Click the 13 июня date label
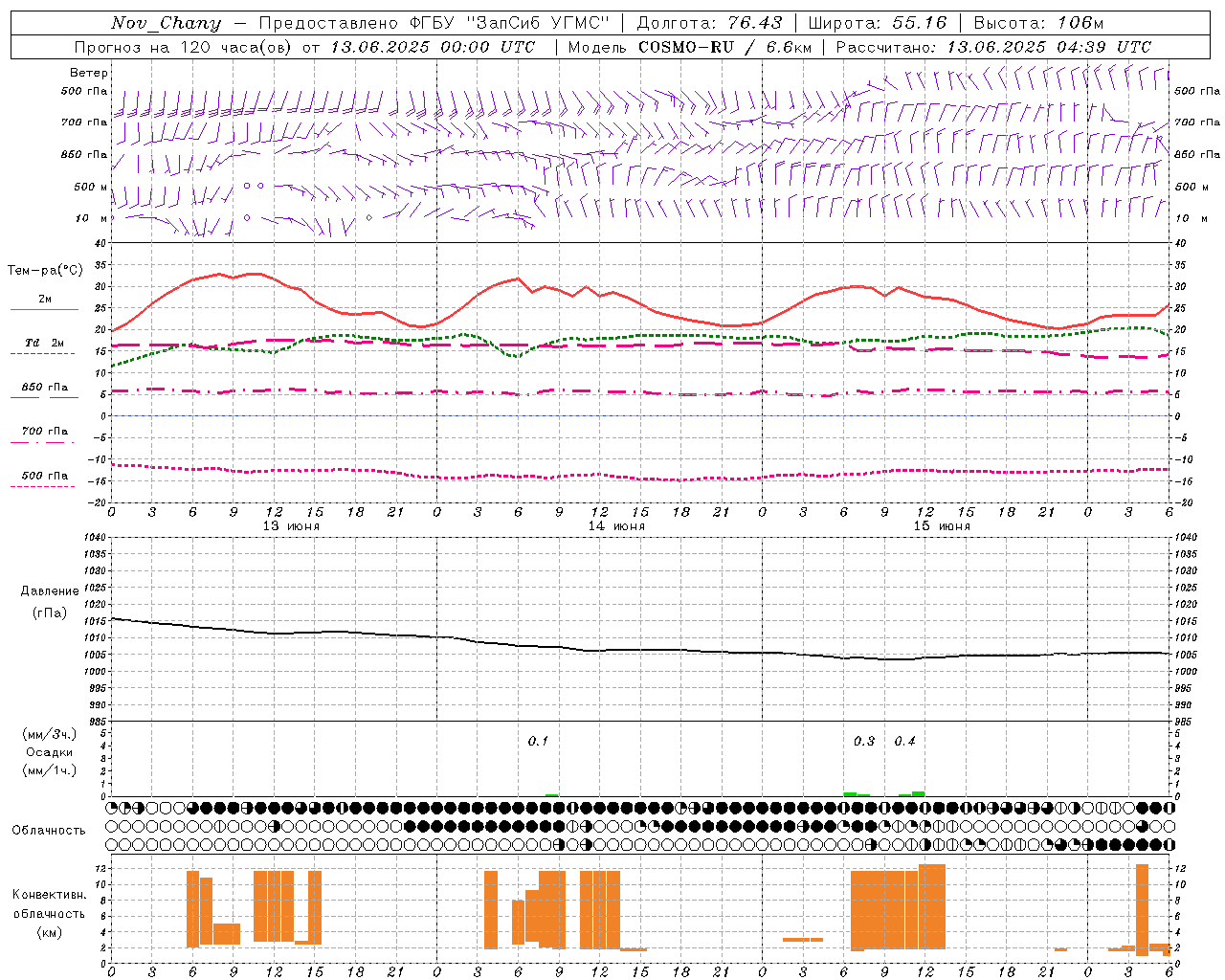1225x980 pixels. 291,526
